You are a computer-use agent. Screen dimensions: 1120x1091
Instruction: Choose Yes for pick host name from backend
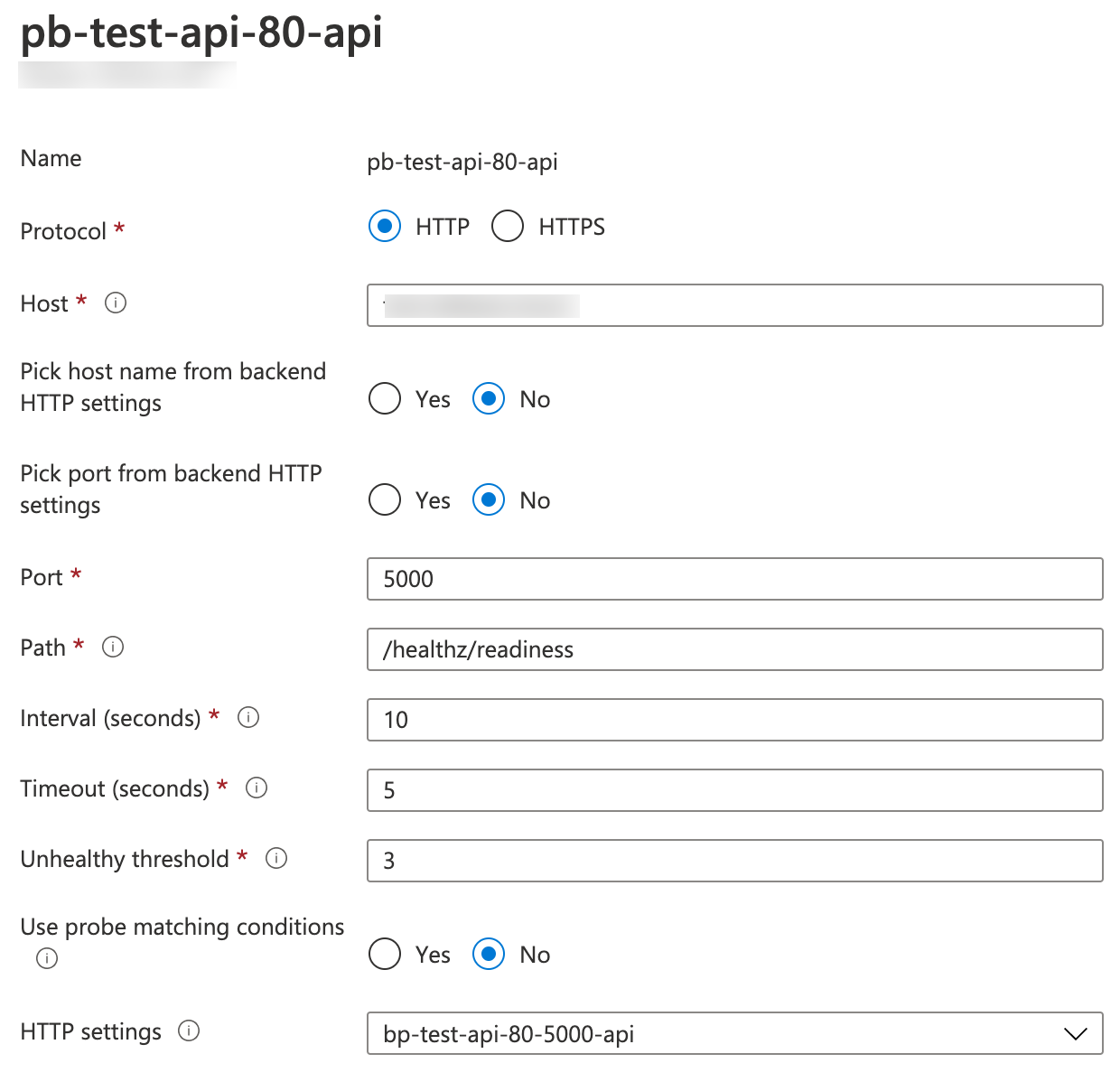click(x=385, y=398)
